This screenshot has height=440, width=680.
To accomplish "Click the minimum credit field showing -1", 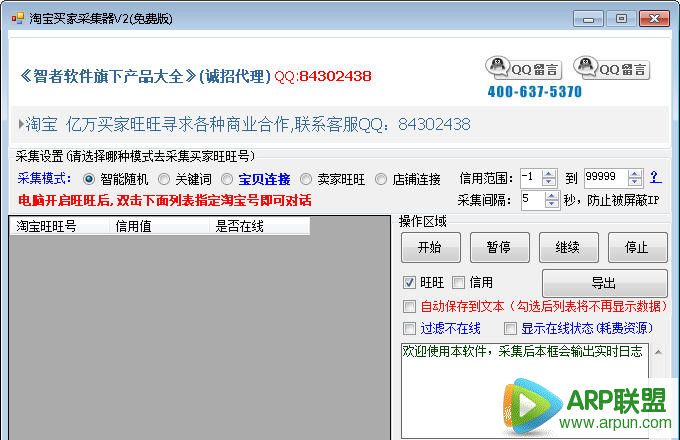I will [x=532, y=178].
